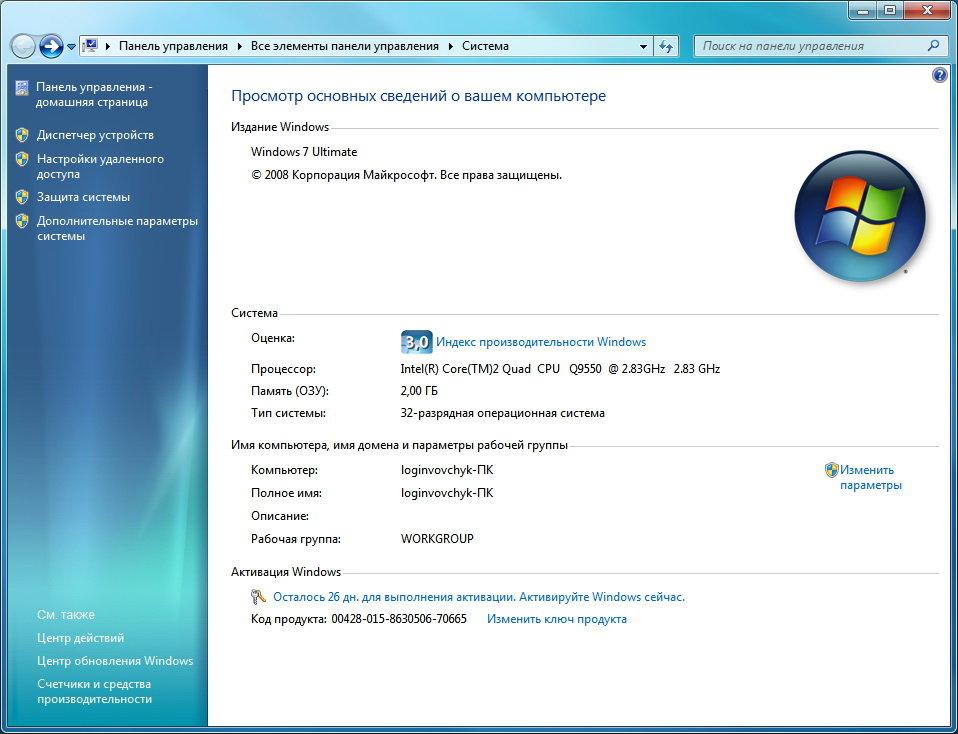Click Windows 7 Ultimate edition text
This screenshot has width=958, height=734.
[304, 152]
